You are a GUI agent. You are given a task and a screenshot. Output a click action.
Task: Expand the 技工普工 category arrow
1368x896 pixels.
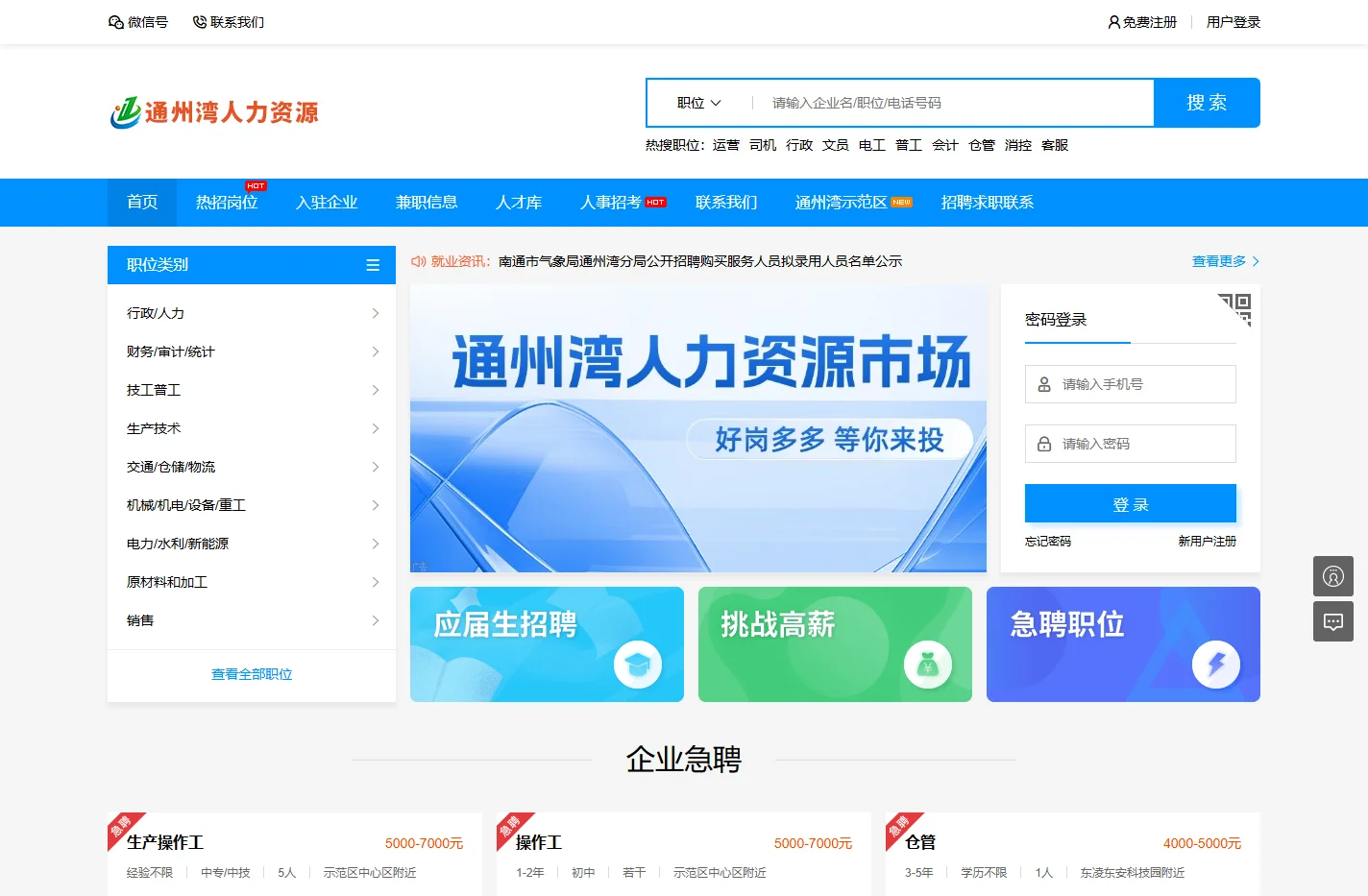tap(376, 390)
